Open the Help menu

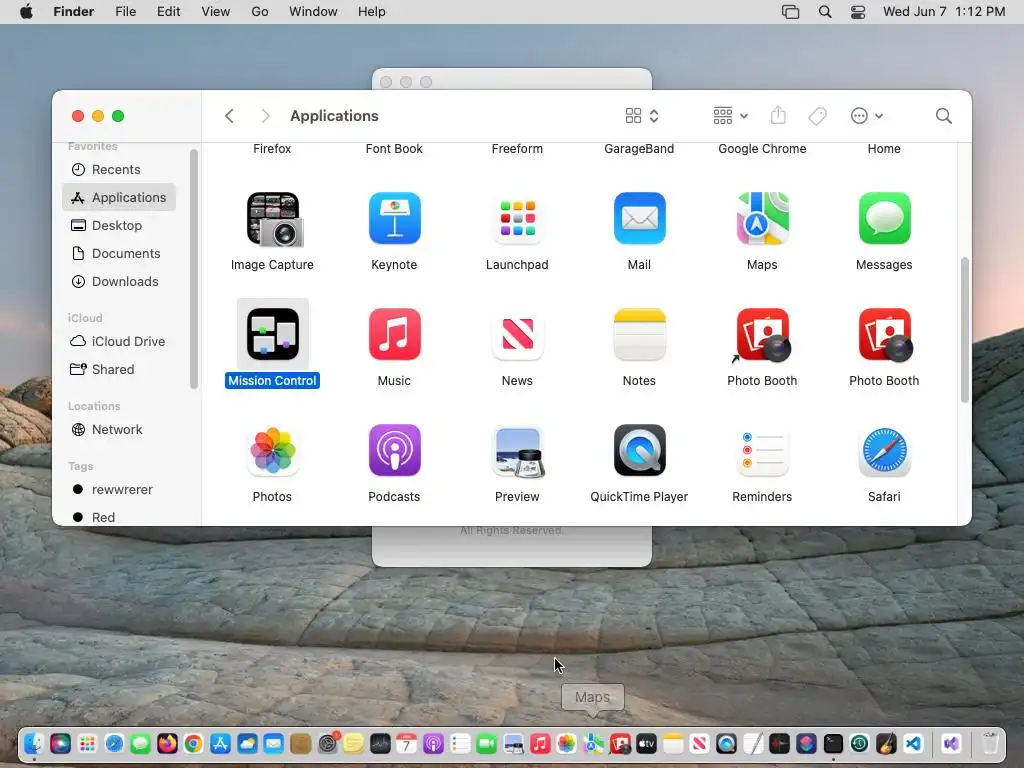[x=372, y=12]
